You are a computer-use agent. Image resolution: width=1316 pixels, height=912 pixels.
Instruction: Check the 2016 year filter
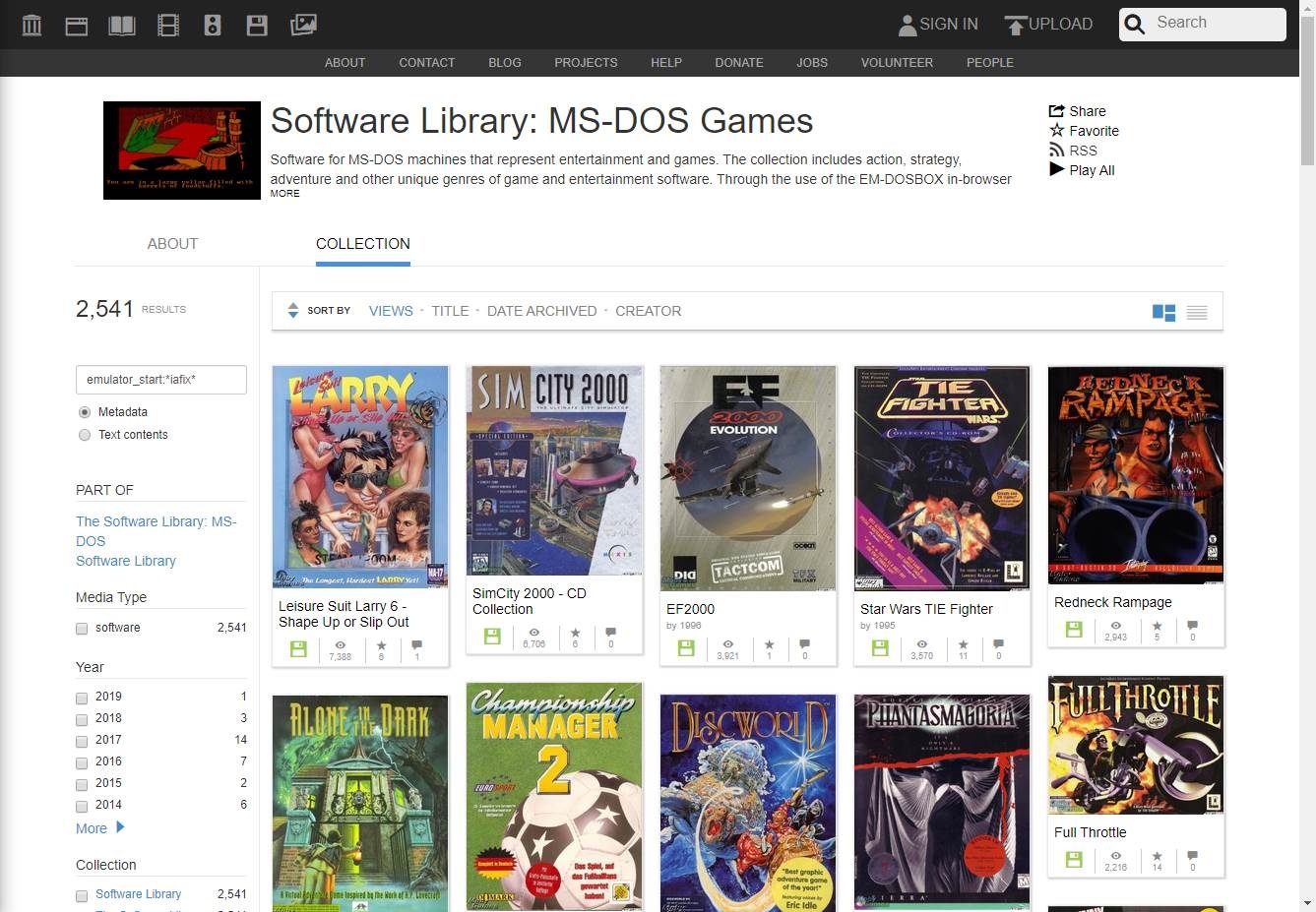[x=82, y=762]
